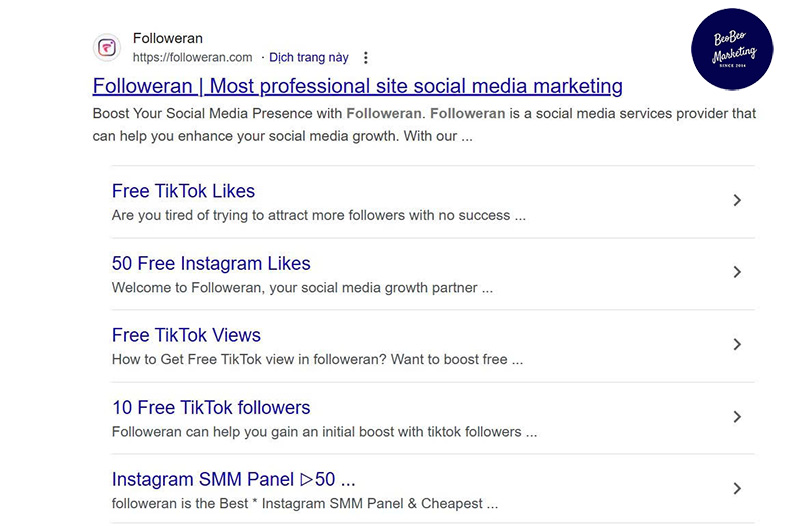The height and width of the screenshot is (526, 800).
Task: Expand the 50 Free Instagram Likes chevron
Action: point(737,272)
